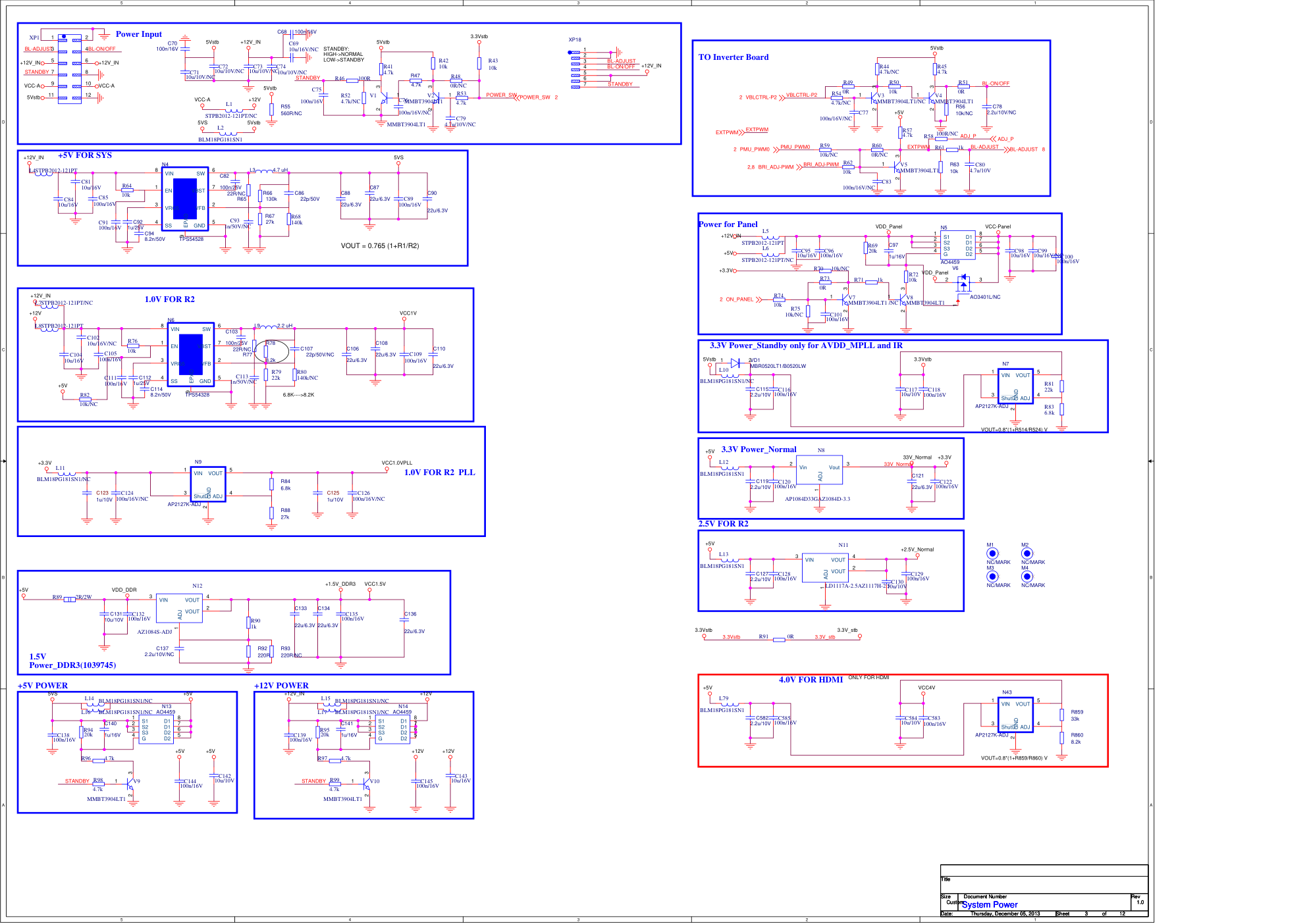Click the '3.3V Power_Normal' heading
The height and width of the screenshot is (924, 1307).
point(759,449)
